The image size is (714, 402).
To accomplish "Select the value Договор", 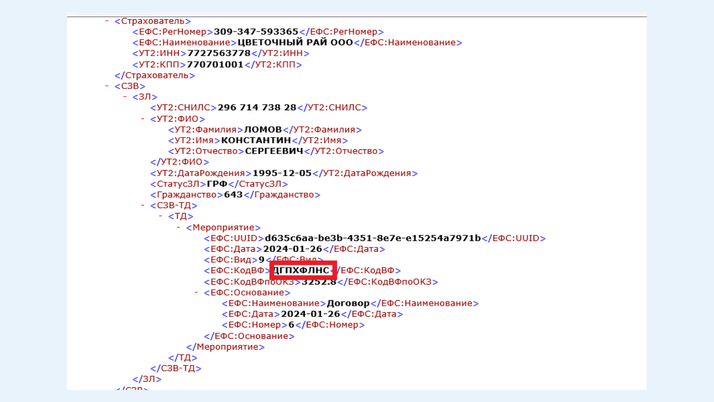I will pos(348,303).
